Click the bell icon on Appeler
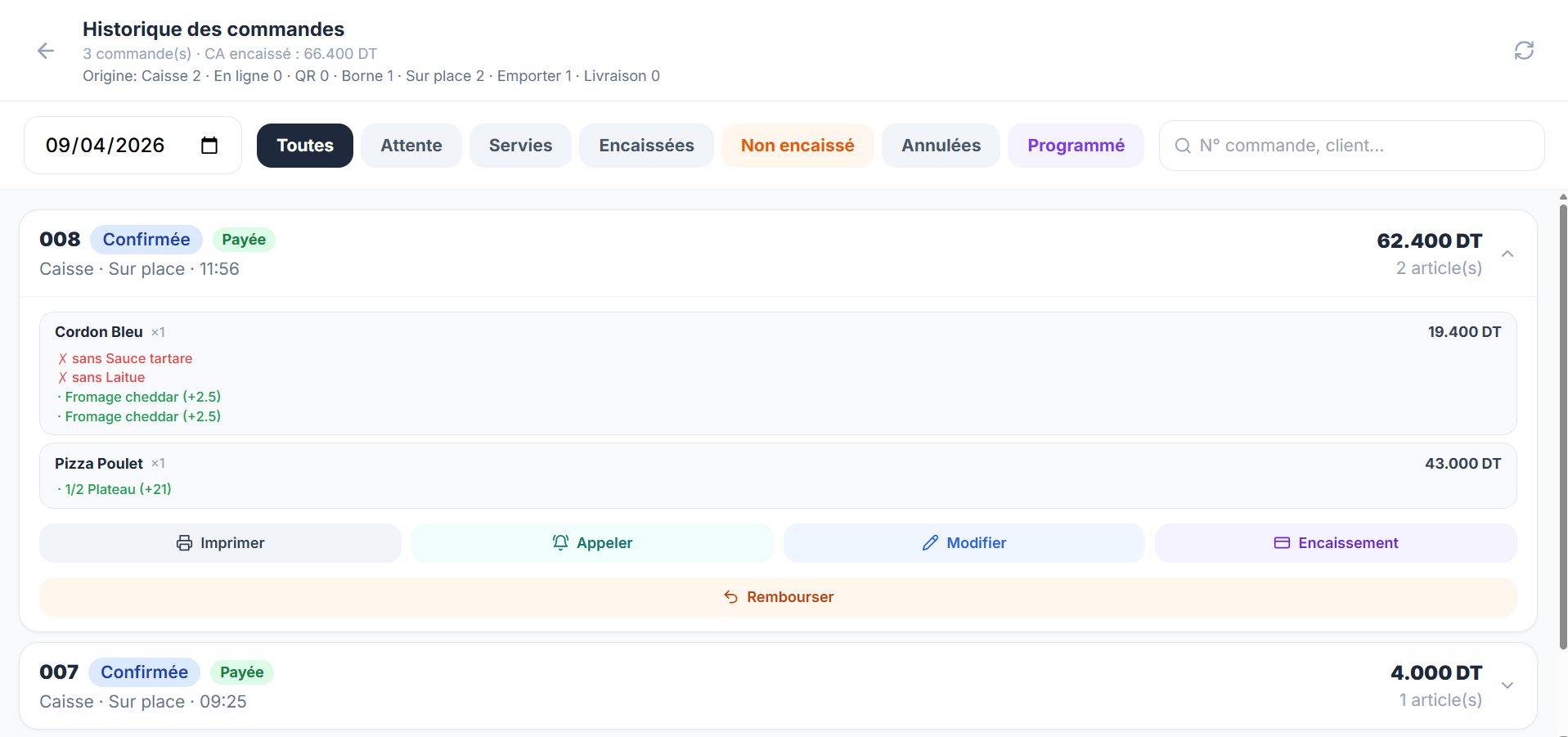This screenshot has height=737, width=1568. [x=560, y=543]
